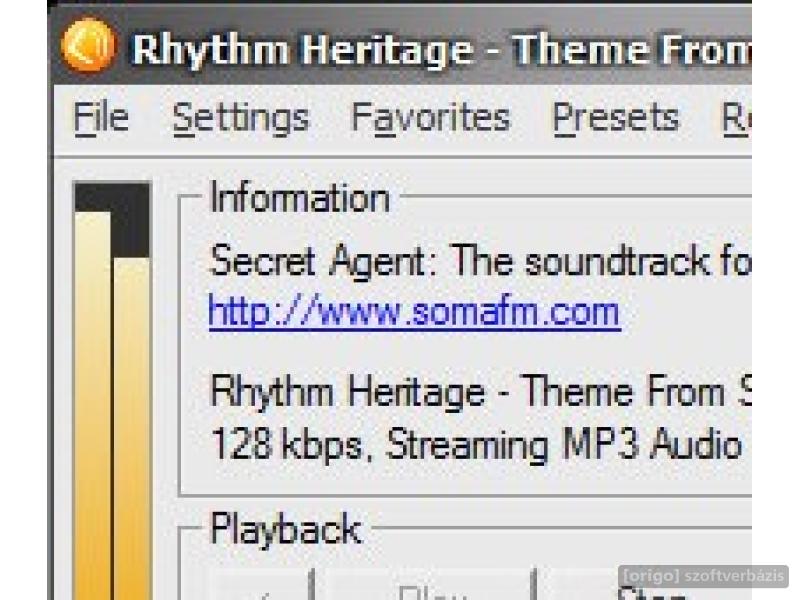Open the Presets menu

coord(616,118)
